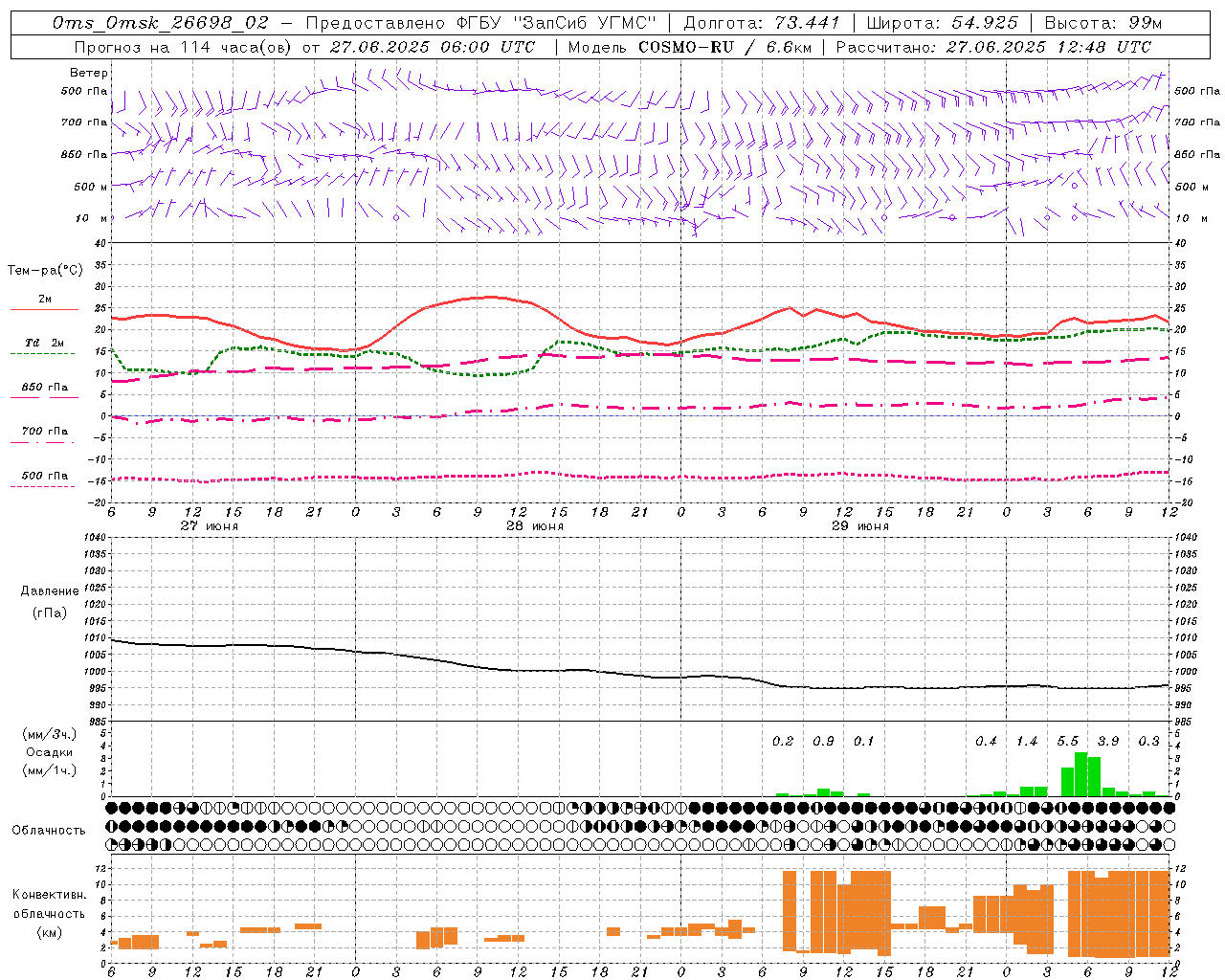Click the Конвективн. label of convective cloud chart
Screen dimensions: 1225x980
point(49,895)
